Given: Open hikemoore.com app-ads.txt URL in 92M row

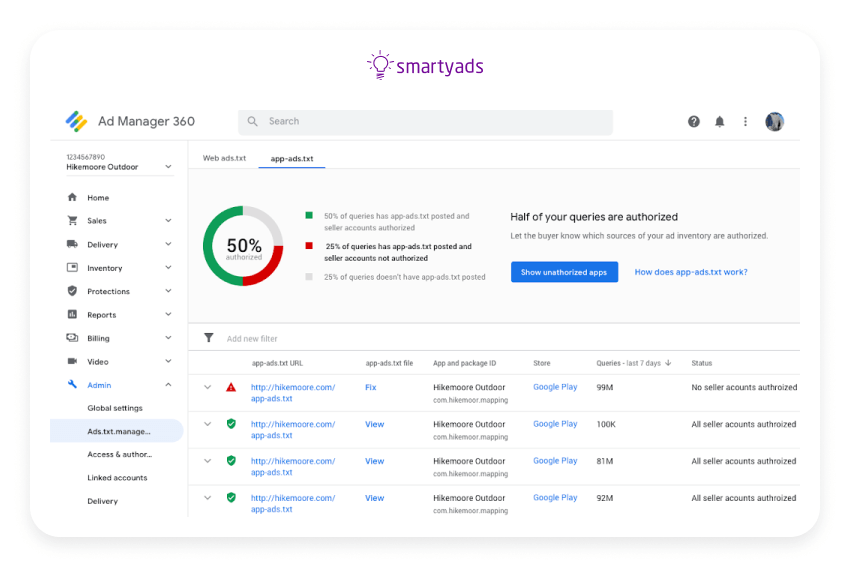Looking at the screenshot, I should [293, 504].
